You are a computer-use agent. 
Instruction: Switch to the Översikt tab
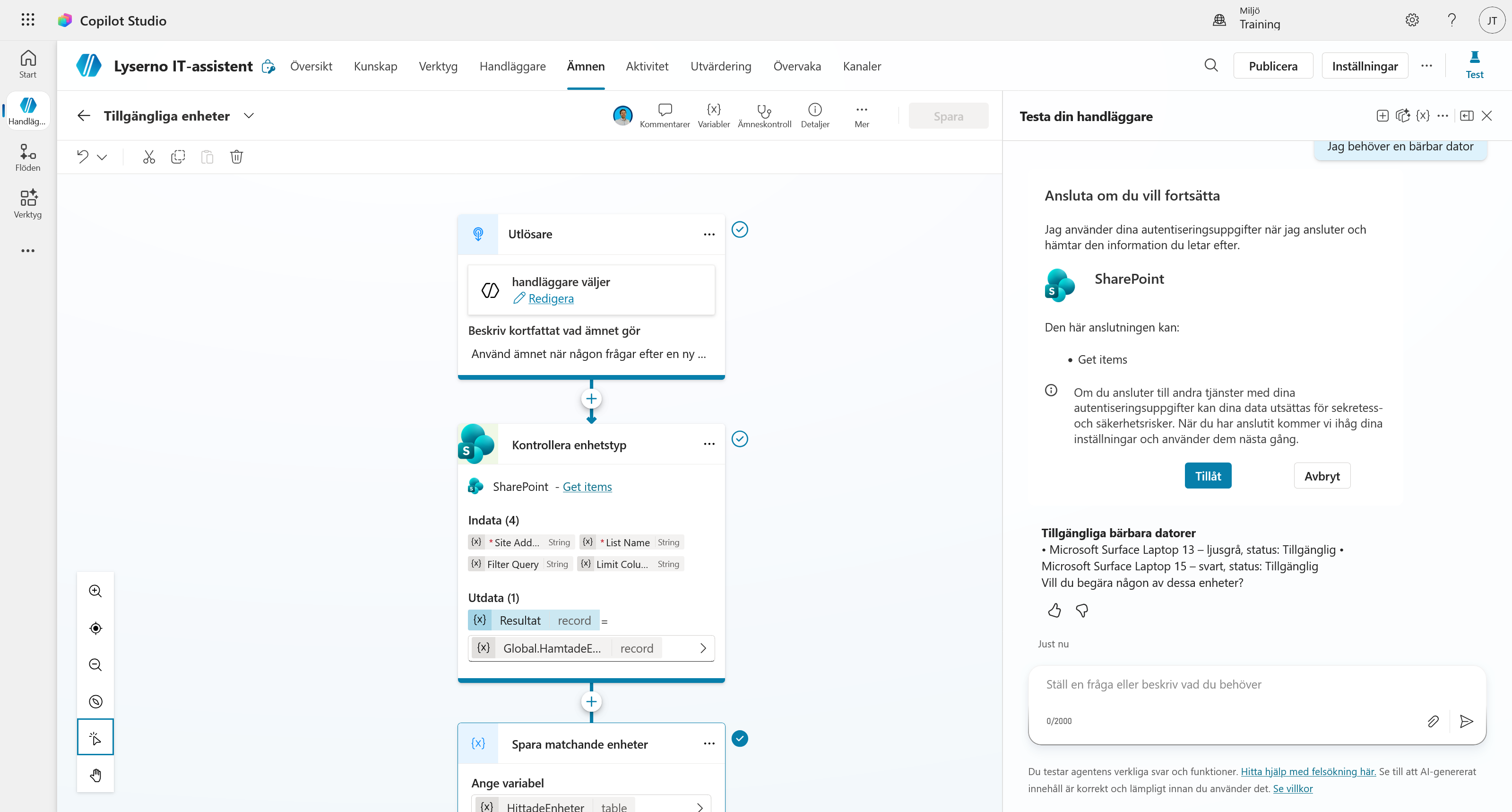[311, 66]
